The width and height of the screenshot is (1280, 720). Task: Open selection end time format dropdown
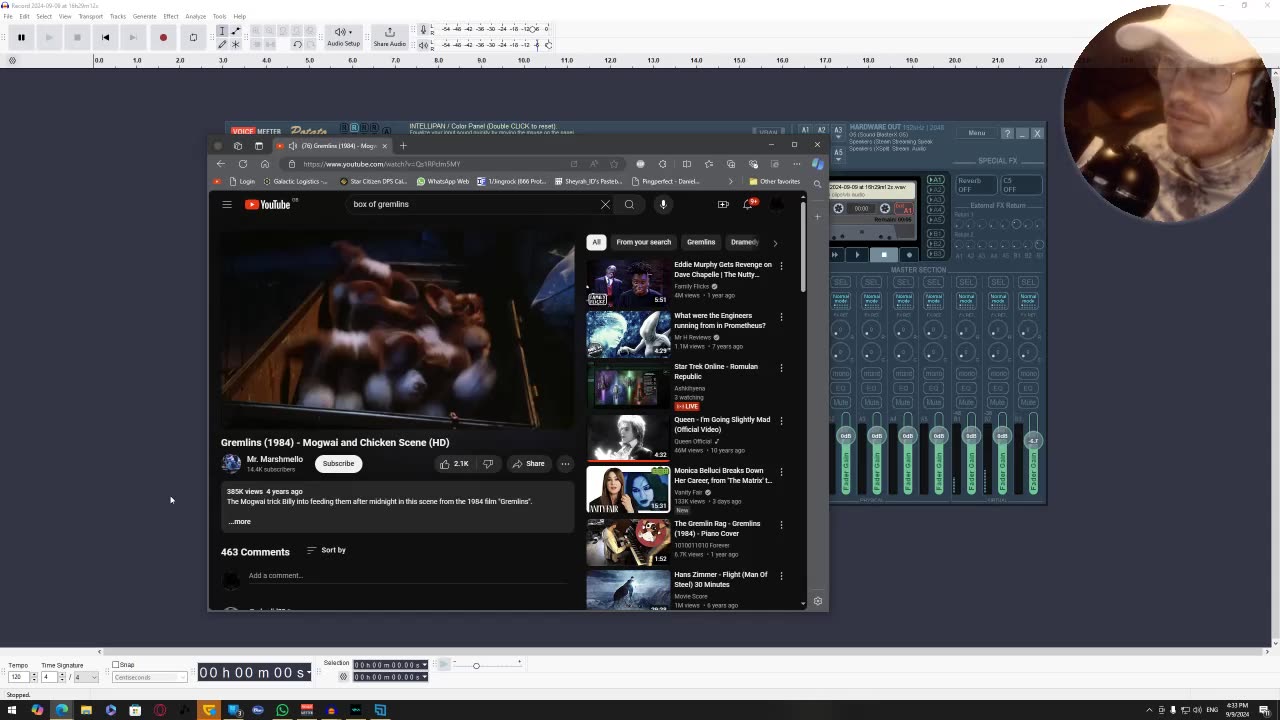click(424, 677)
